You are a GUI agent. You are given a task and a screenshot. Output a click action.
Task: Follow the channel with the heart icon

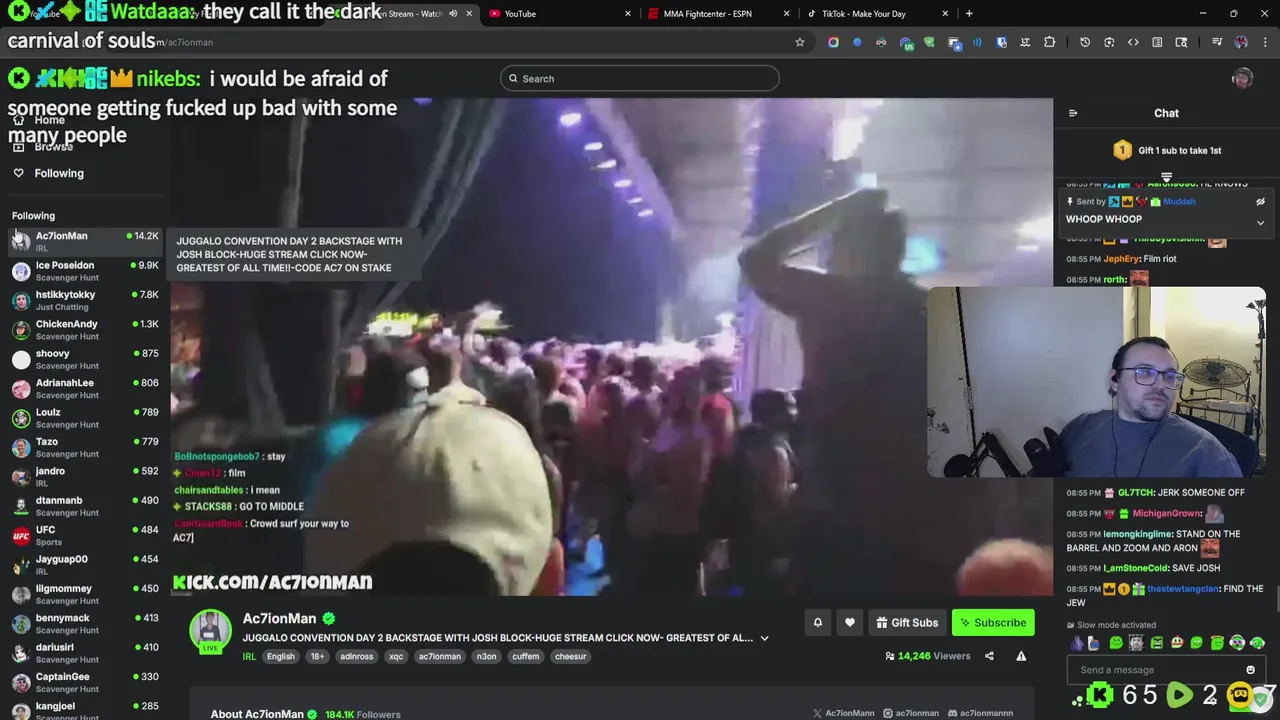[849, 623]
